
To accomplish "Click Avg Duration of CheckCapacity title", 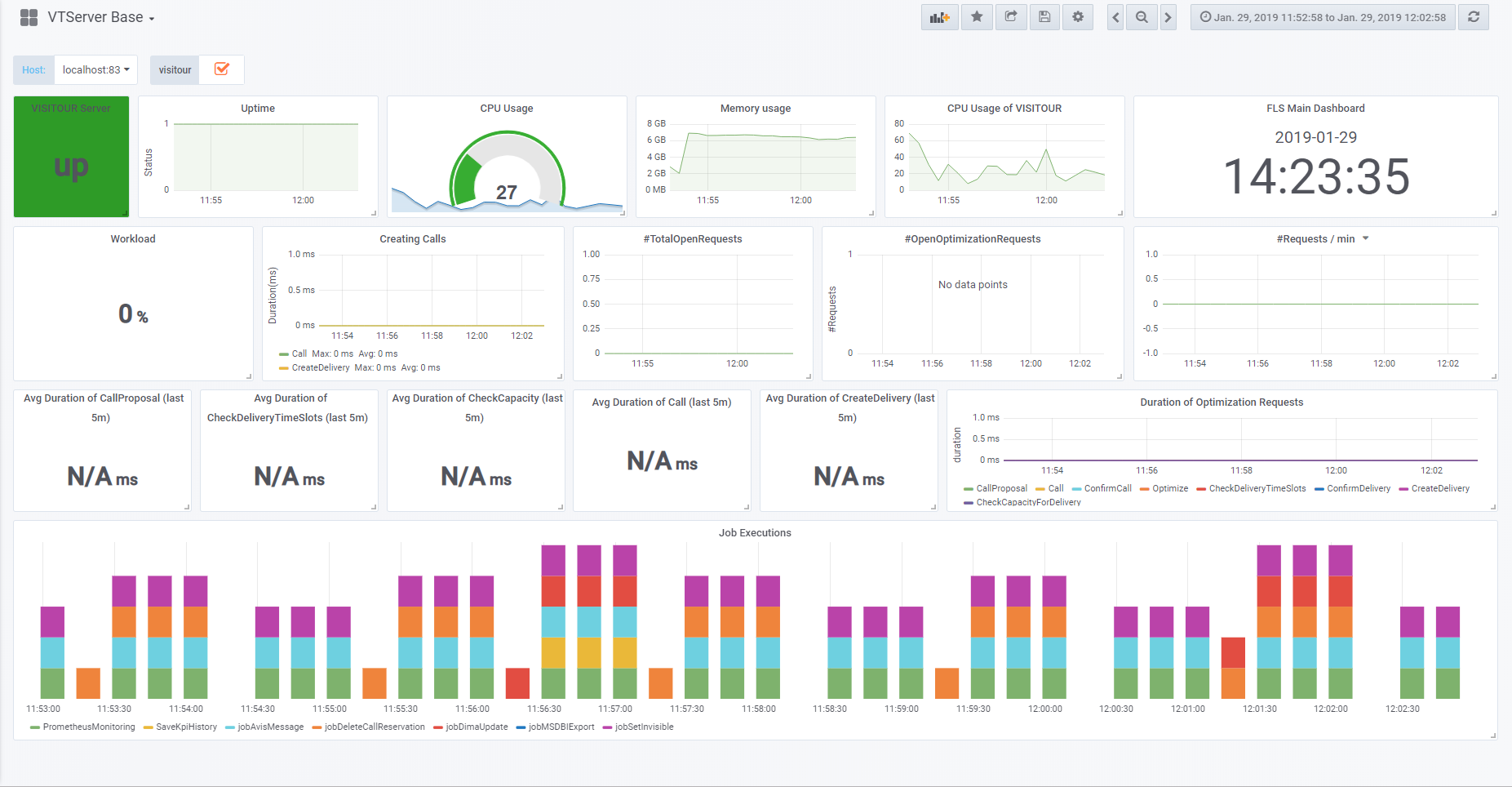I will (x=477, y=408).
